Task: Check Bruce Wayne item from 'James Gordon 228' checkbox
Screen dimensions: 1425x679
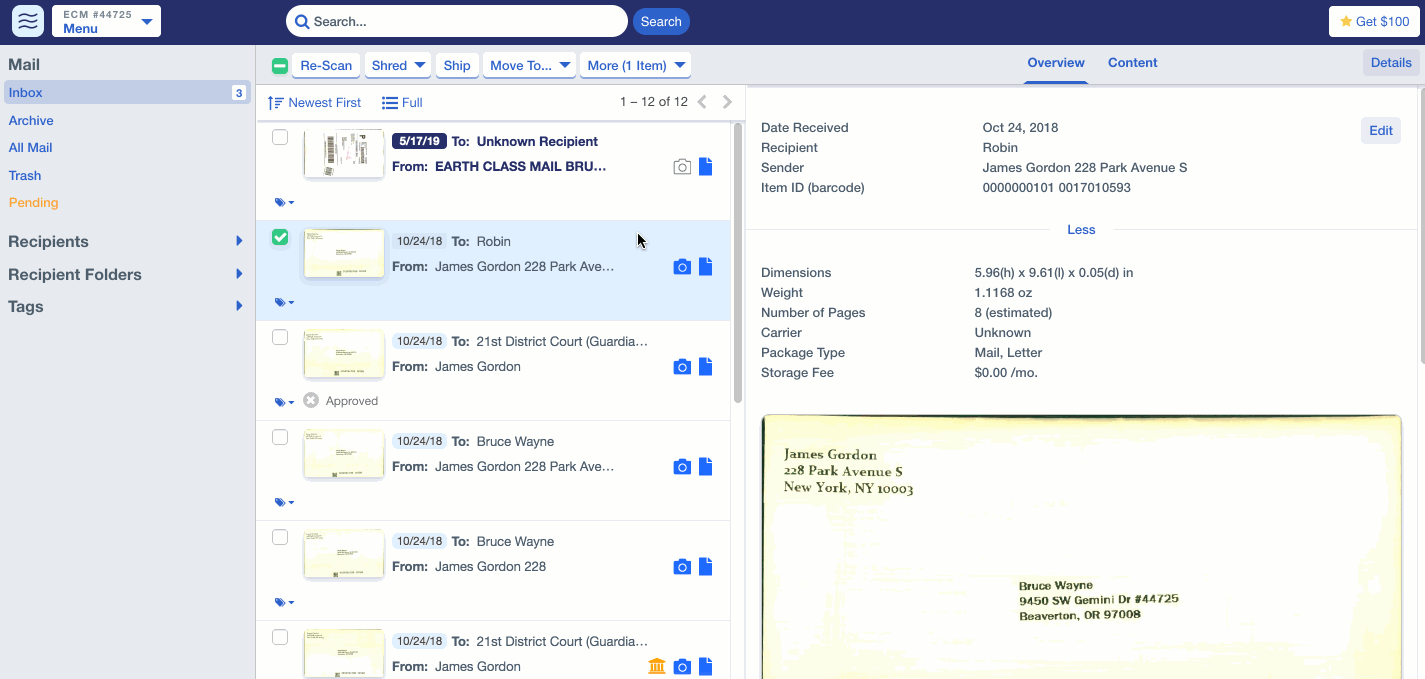Action: pyautogui.click(x=280, y=537)
